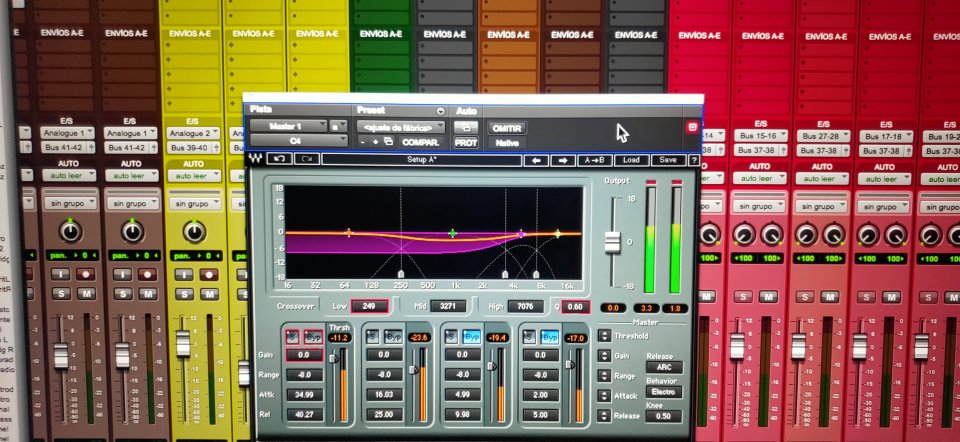Viewport: 960px width, 442px height.
Task: Click first band threshold slider handle
Action: click(x=334, y=358)
